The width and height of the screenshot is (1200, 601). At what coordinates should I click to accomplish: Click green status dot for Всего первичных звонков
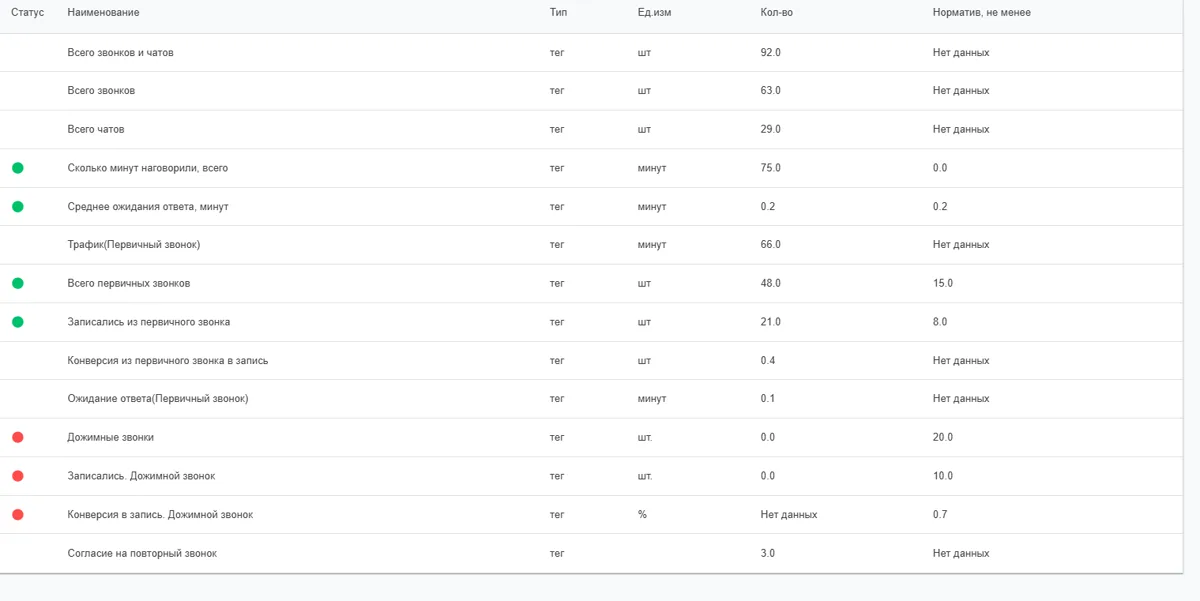[x=18, y=283]
